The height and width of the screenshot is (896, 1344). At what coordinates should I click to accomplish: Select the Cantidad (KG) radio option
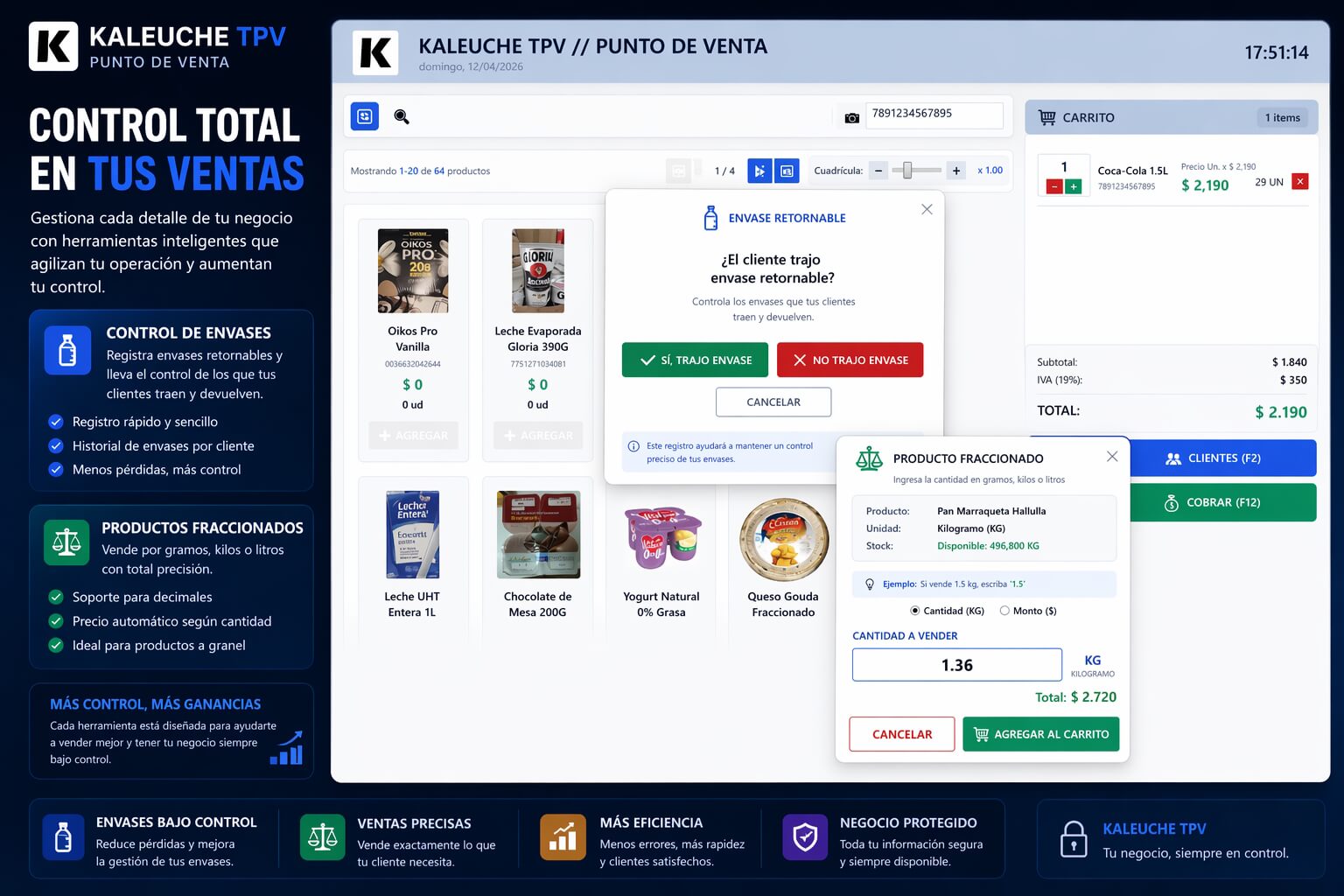point(915,611)
